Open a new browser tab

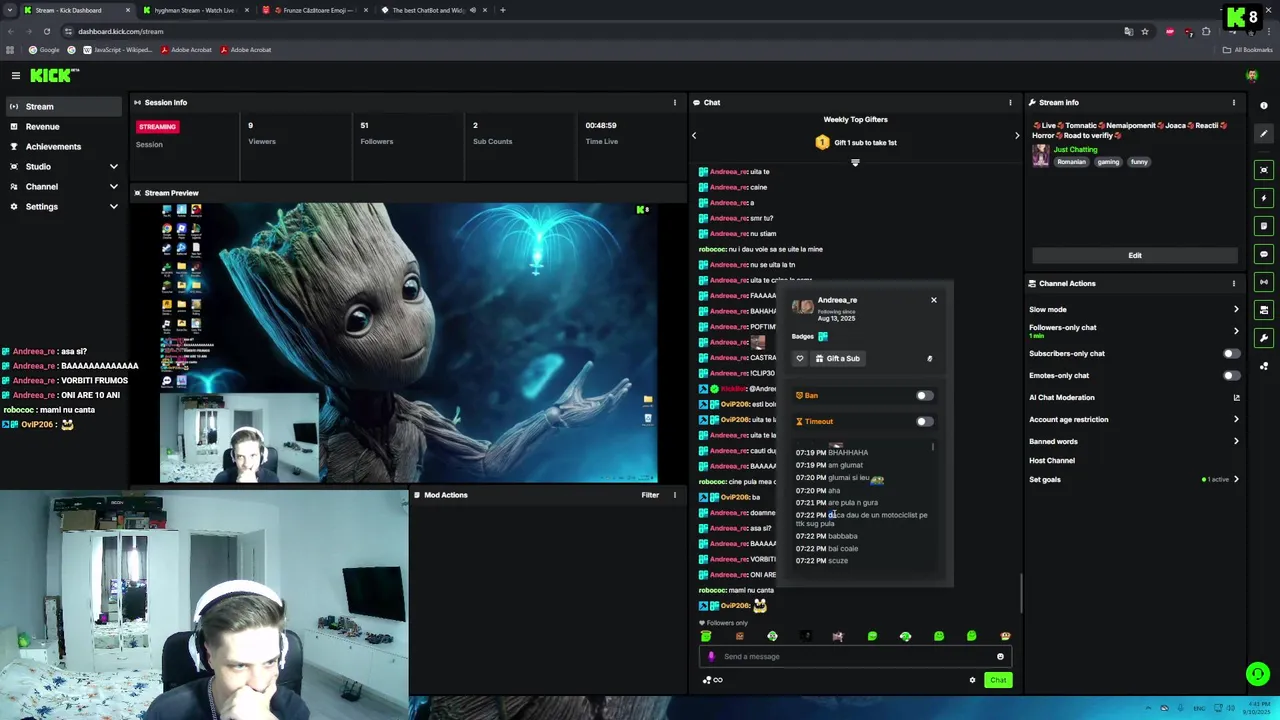click(x=502, y=10)
